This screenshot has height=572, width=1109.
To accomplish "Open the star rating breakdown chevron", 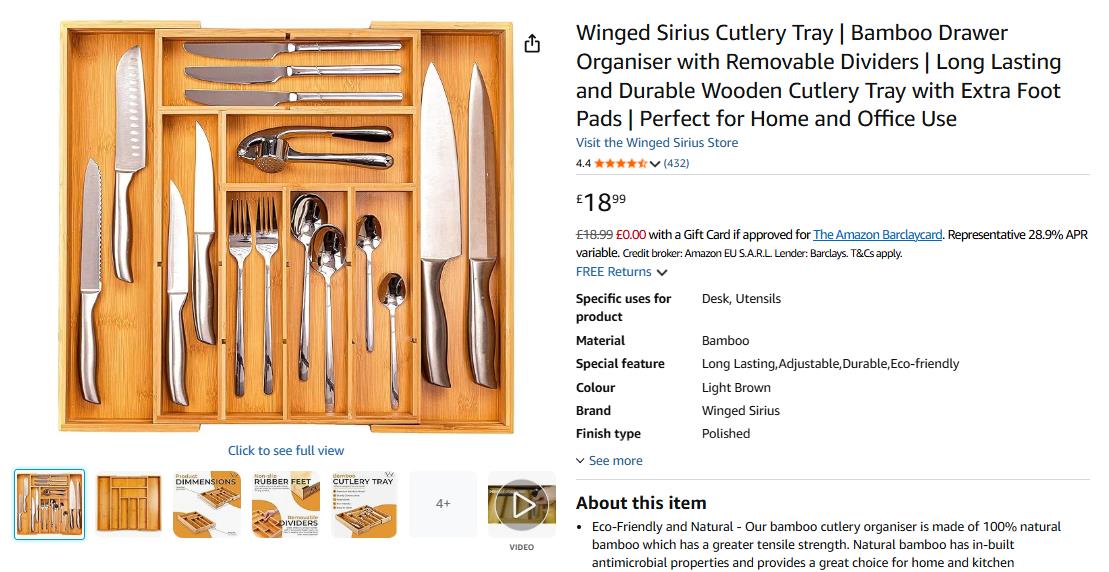I will click(x=655, y=163).
